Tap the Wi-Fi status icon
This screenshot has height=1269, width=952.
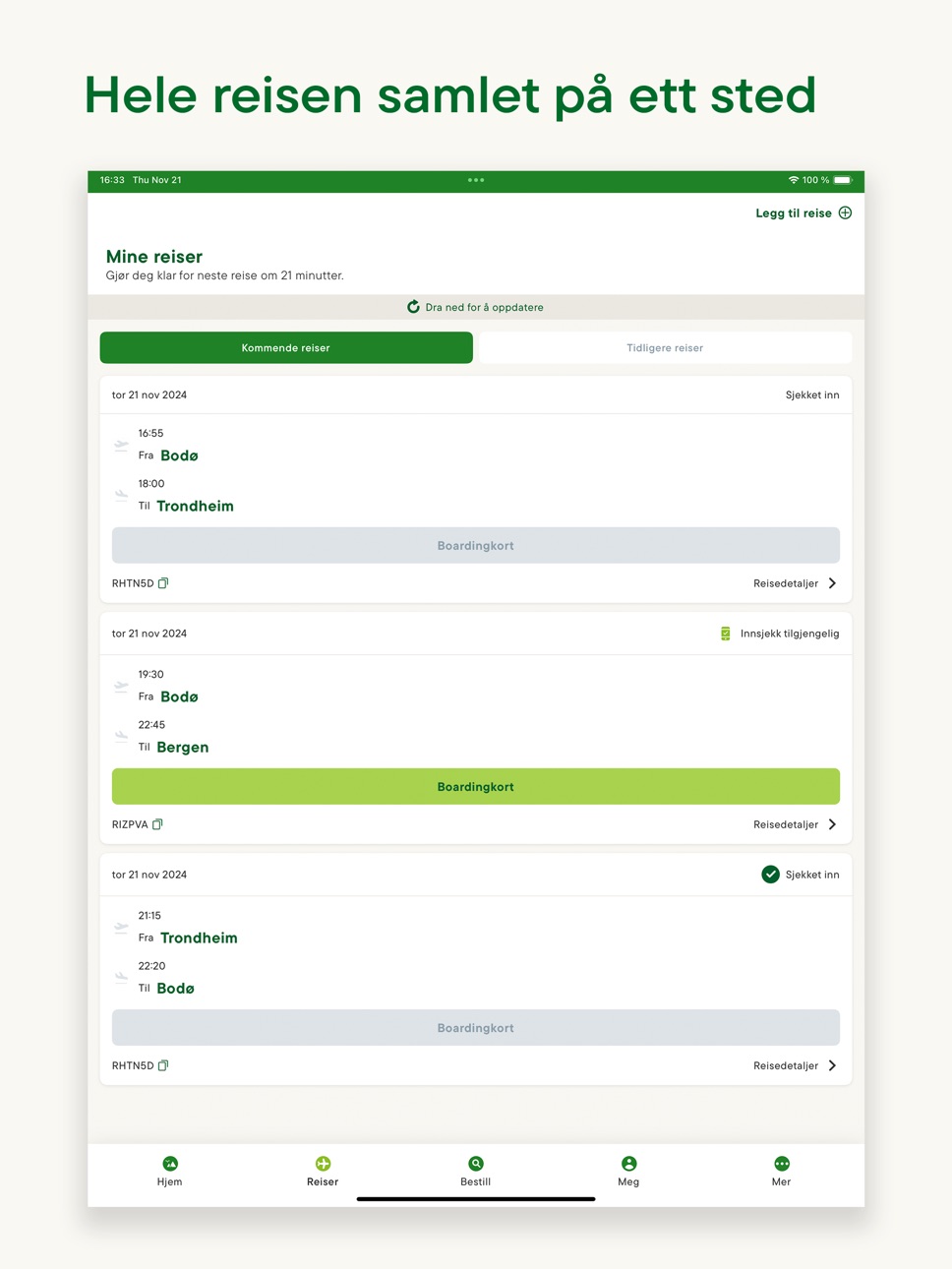[794, 180]
